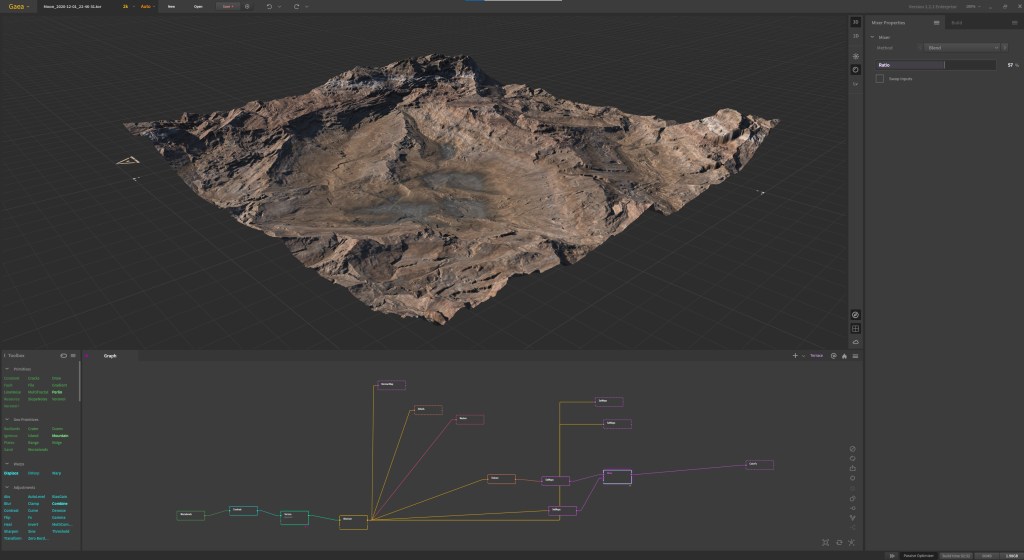Click the Toolbox panel menu icon
The height and width of the screenshot is (560, 1024).
75,355
